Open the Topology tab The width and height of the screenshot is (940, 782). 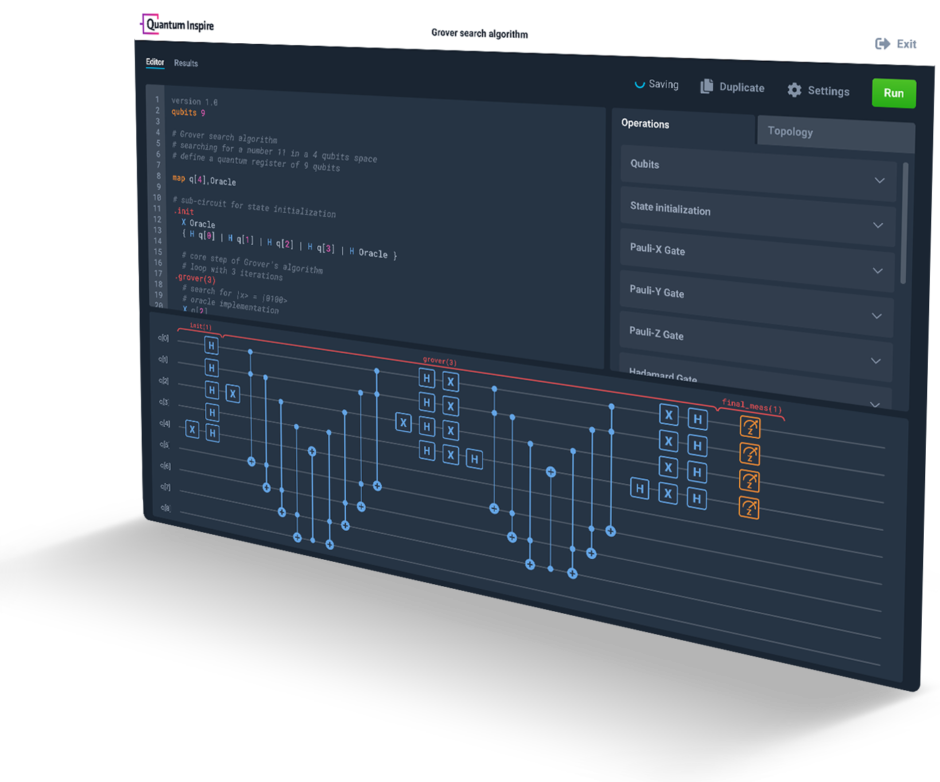(790, 132)
